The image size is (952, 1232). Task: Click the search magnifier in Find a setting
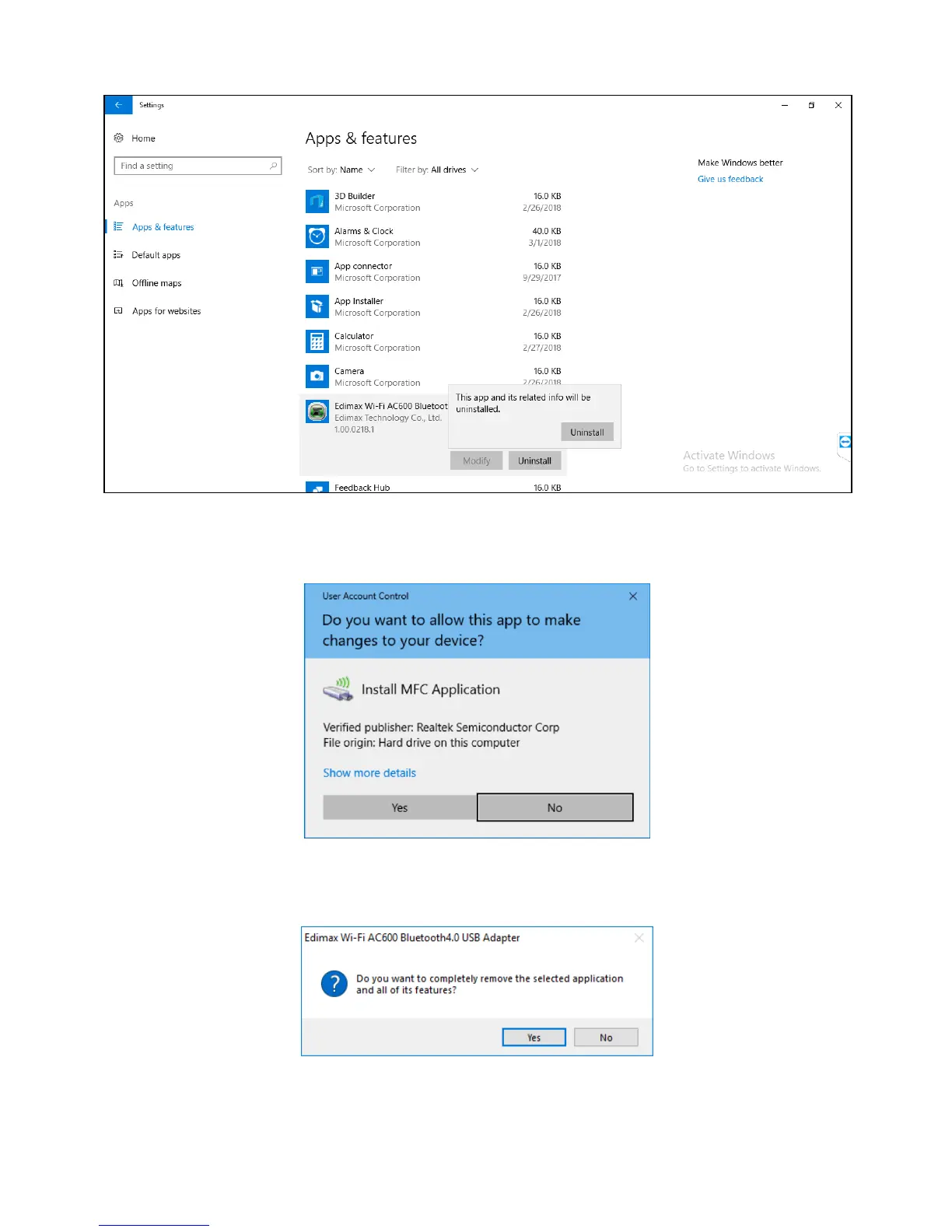273,166
